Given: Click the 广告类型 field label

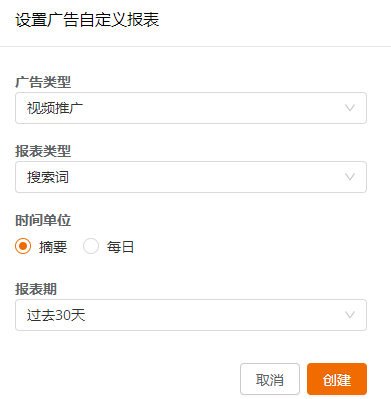Looking at the screenshot, I should [x=43, y=82].
